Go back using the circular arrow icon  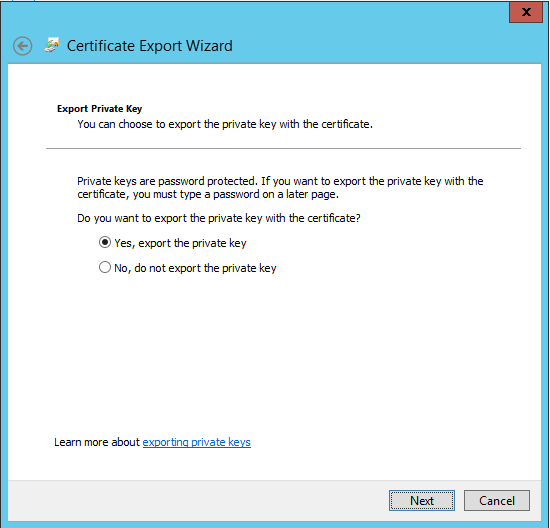(x=23, y=46)
